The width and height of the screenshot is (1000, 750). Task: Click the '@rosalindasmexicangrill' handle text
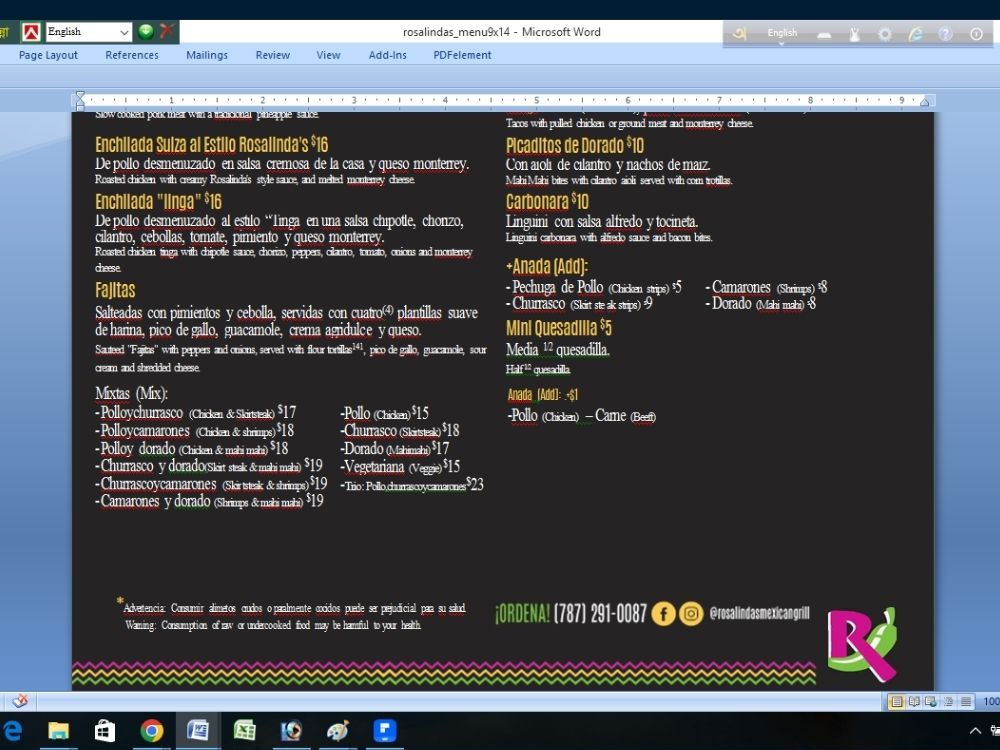click(760, 614)
